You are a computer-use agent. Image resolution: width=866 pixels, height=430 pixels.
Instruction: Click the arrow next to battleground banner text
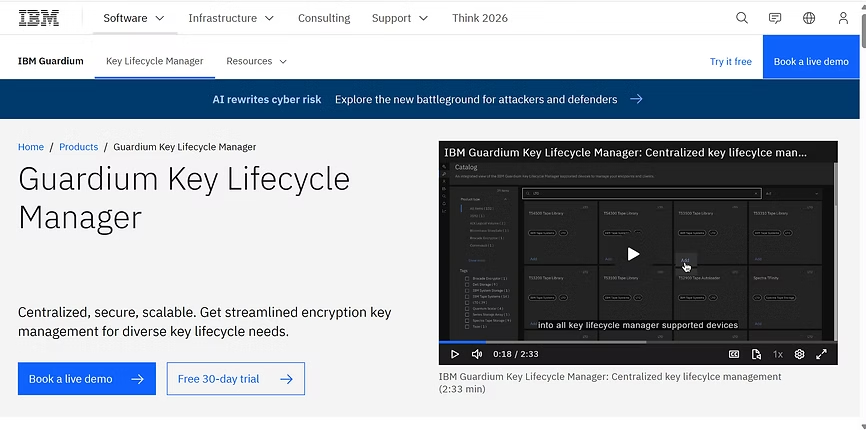point(636,99)
